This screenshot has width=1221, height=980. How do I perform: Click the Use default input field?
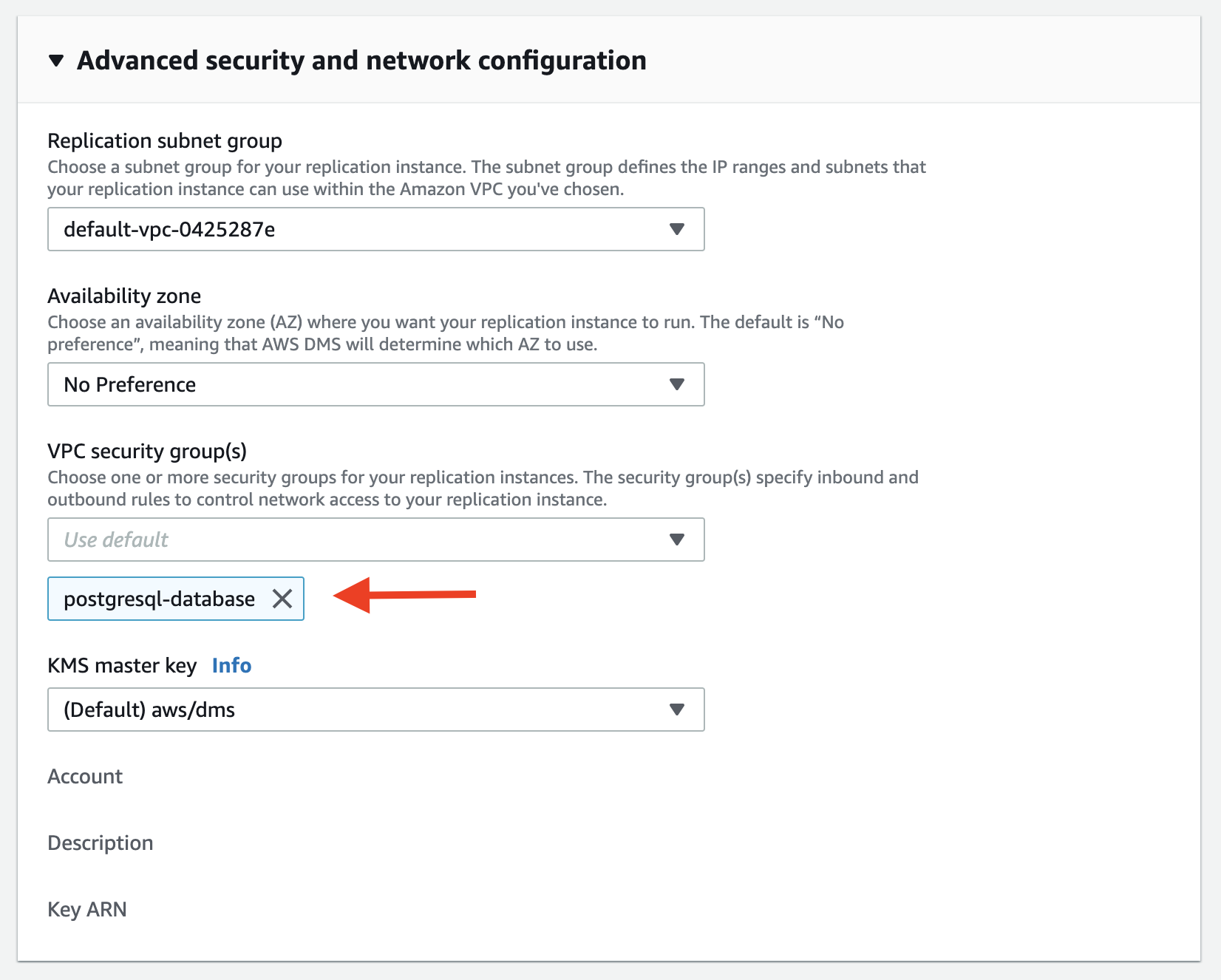(x=296, y=540)
